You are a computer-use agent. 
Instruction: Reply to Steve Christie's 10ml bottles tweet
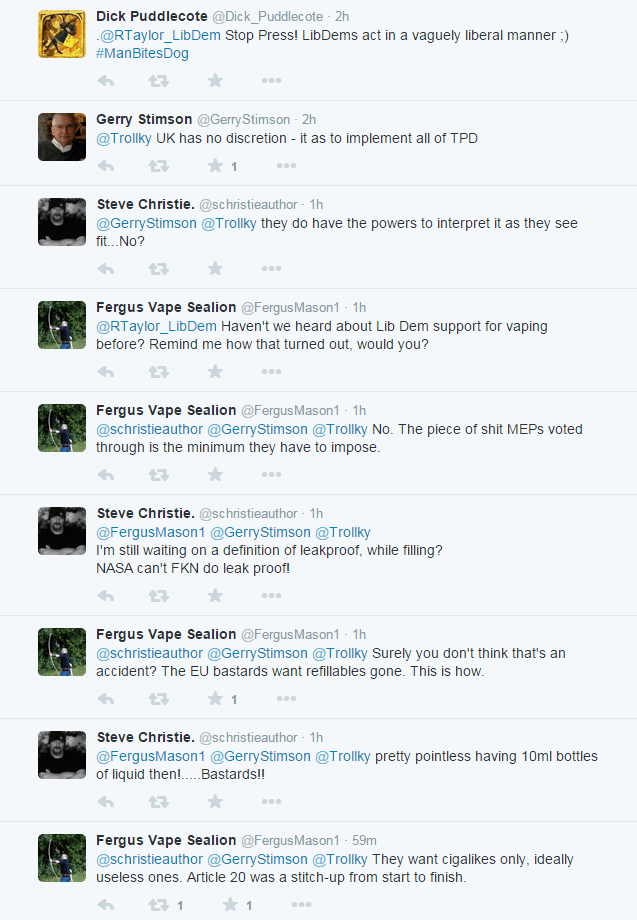pos(106,801)
